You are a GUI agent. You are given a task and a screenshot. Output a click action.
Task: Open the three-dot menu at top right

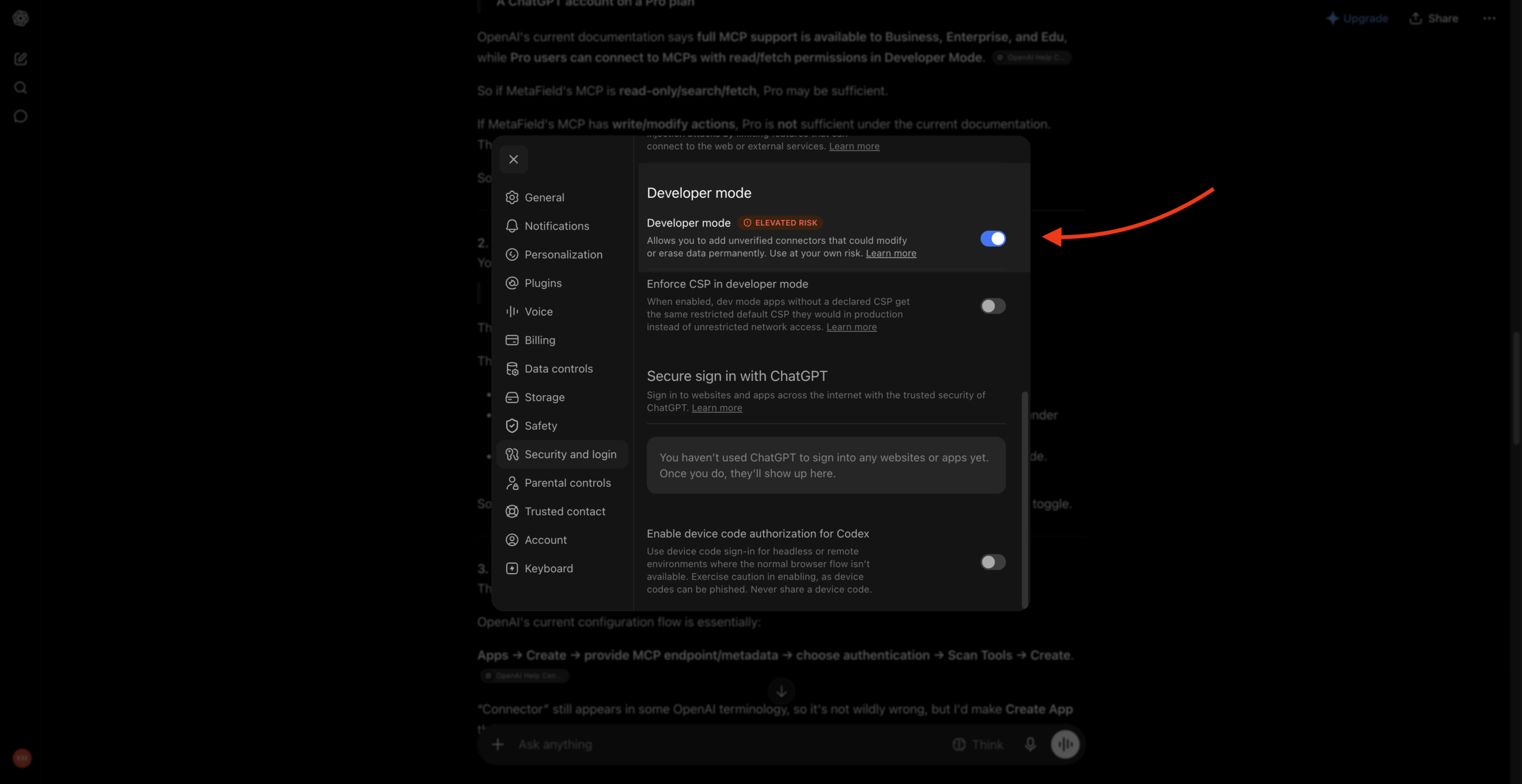(1489, 18)
